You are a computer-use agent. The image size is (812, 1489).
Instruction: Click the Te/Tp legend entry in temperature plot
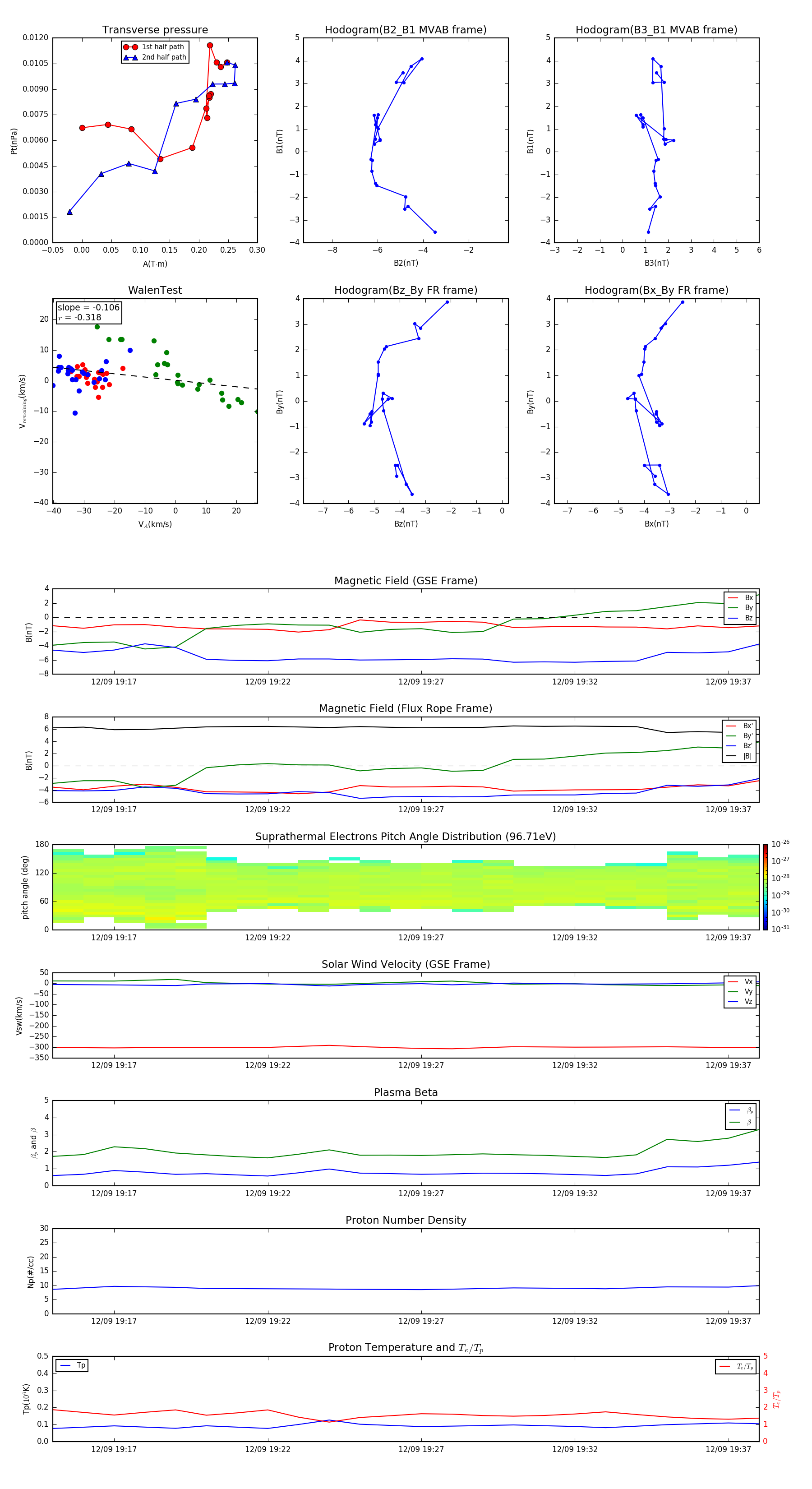736,1367
